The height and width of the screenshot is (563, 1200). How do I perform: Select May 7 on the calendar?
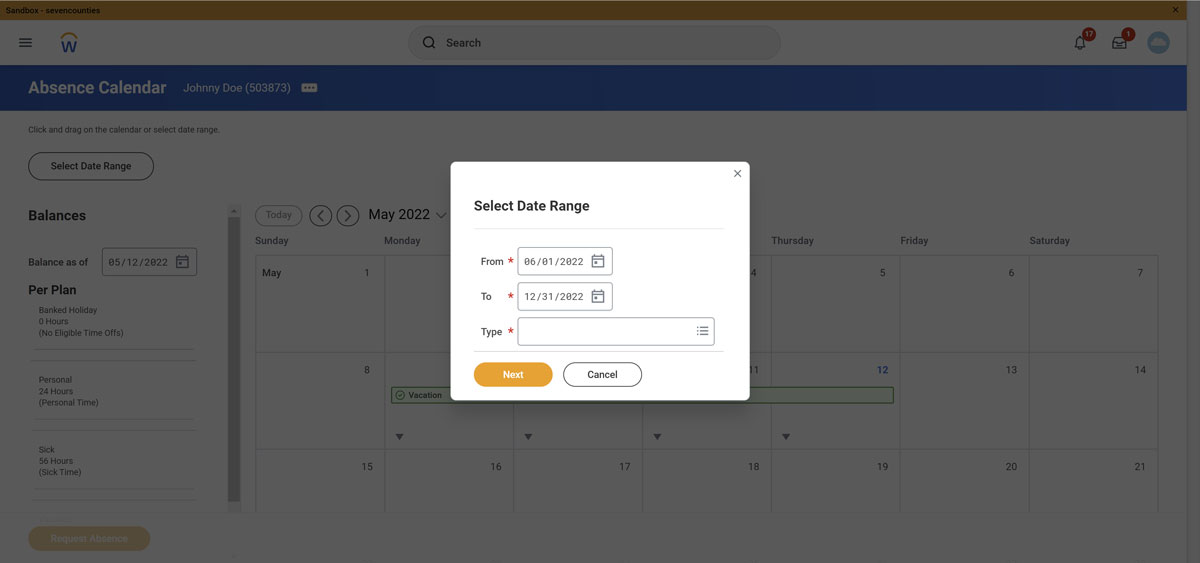(1093, 304)
